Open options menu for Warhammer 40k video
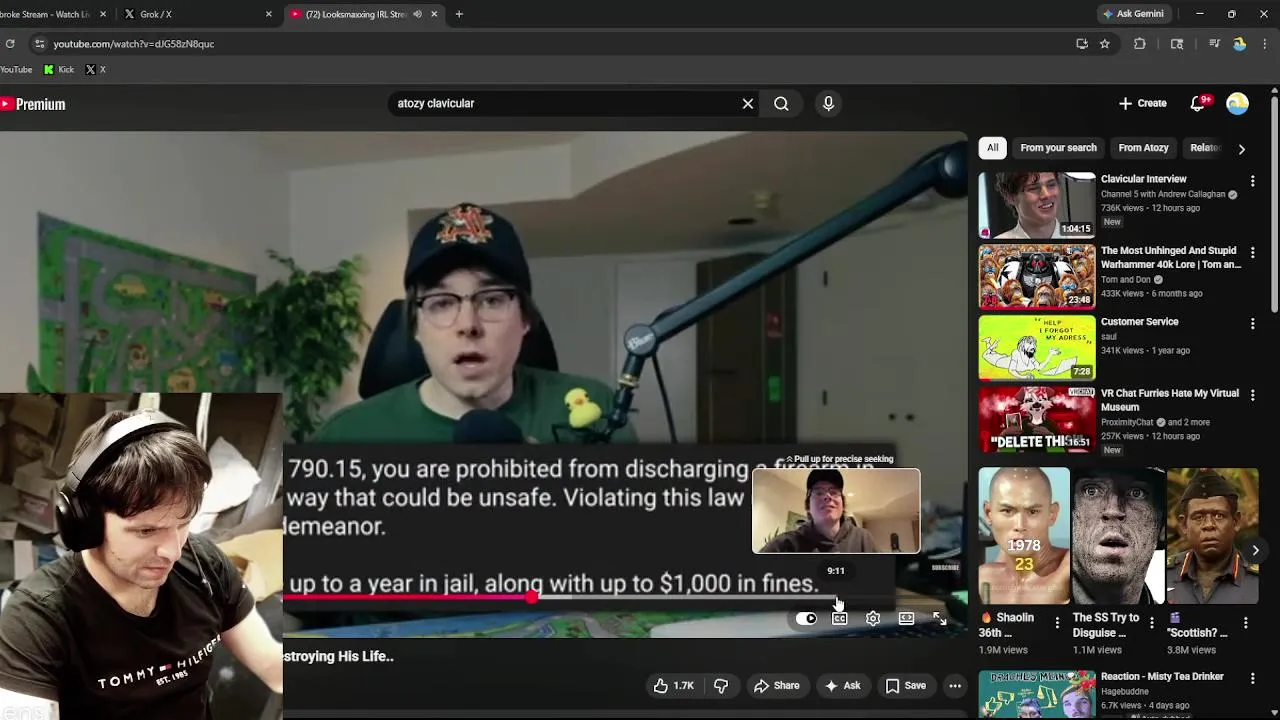Image resolution: width=1280 pixels, height=720 pixels. point(1252,252)
